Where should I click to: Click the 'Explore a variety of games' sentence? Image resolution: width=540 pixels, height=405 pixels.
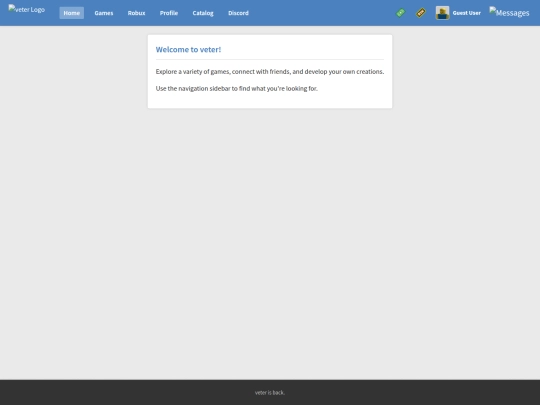[270, 72]
